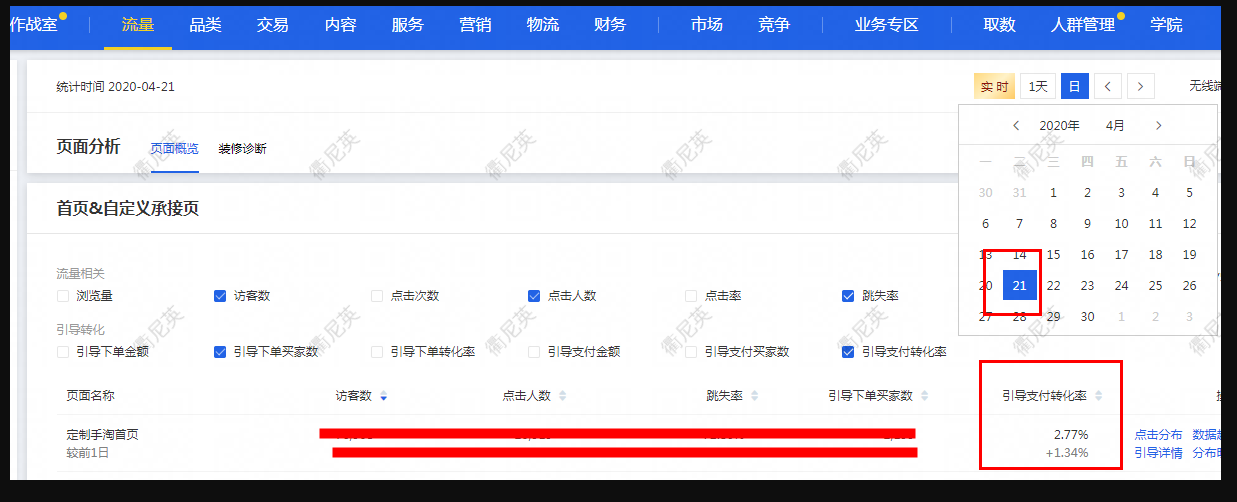The image size is (1237, 502).
Task: Enable the 引导下单金额 checkbox
Action: point(63,352)
